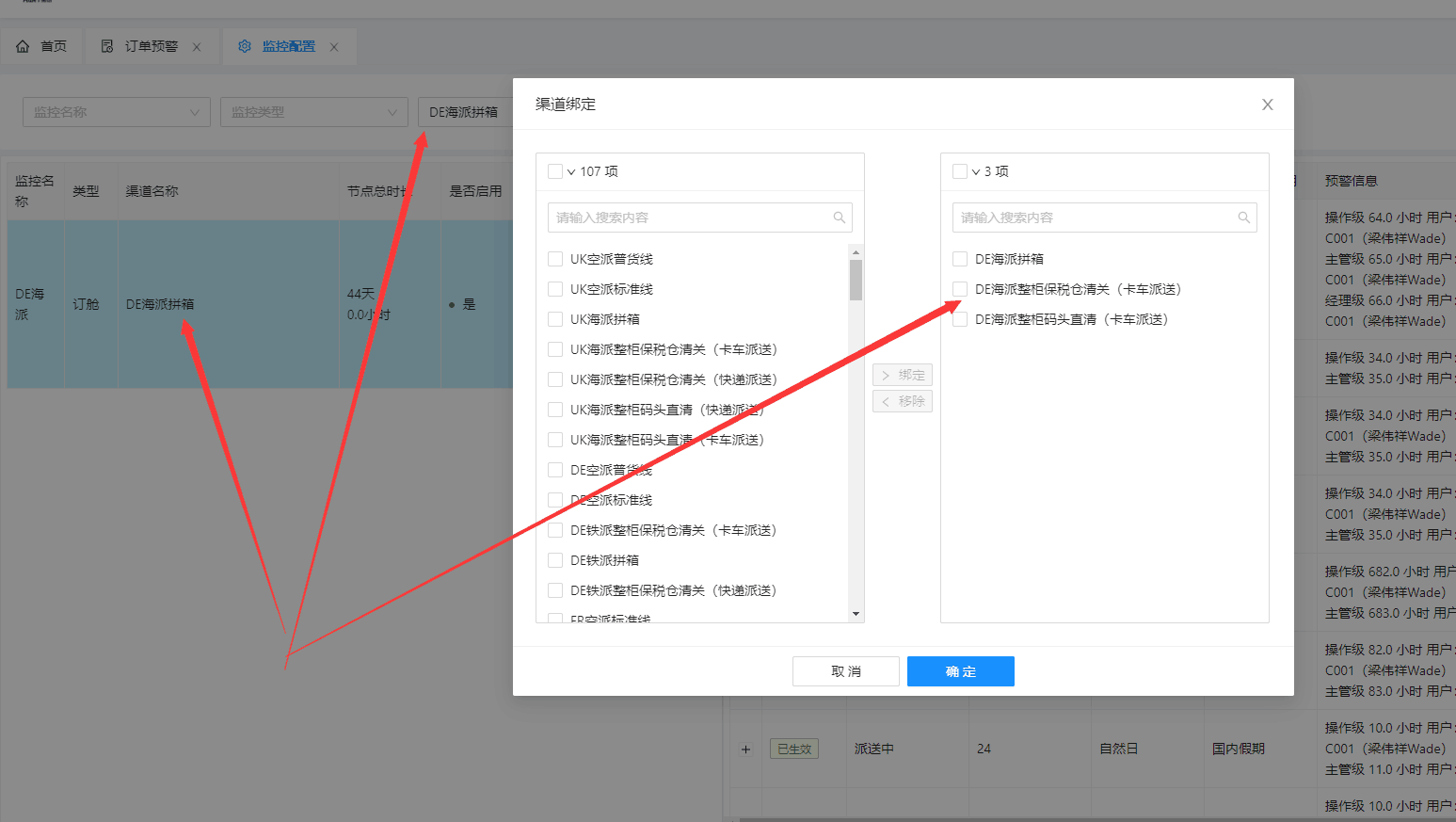Close the 监控配置 tab with its X
The width and height of the screenshot is (1456, 822).
(x=334, y=47)
